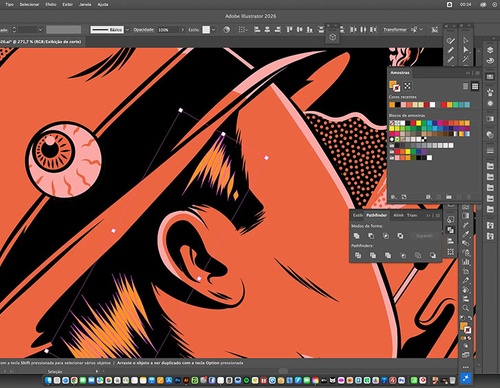500x388 pixels.
Task: Click the 3D cube floating panel icon
Action: tap(332, 37)
